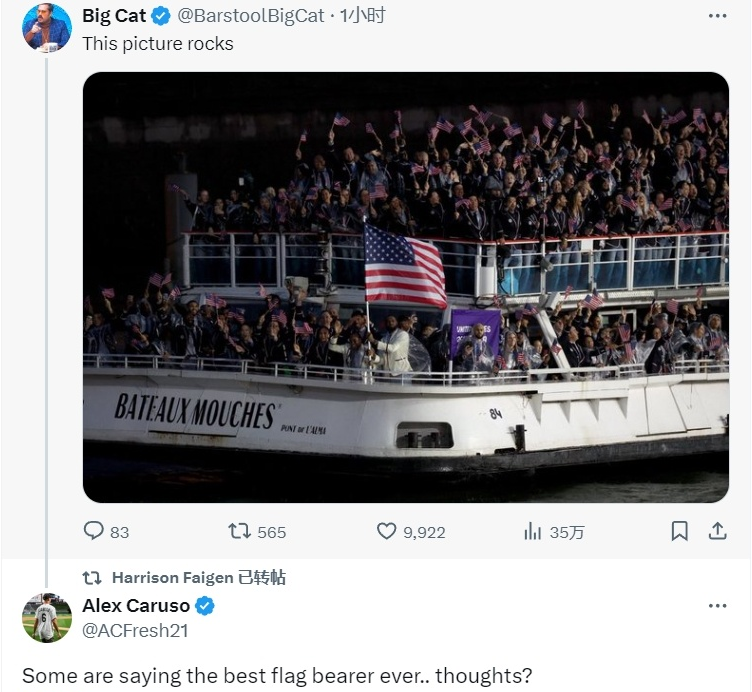752x692 pixels.
Task: Open the @ACFresh21 handle link
Action: click(x=135, y=630)
